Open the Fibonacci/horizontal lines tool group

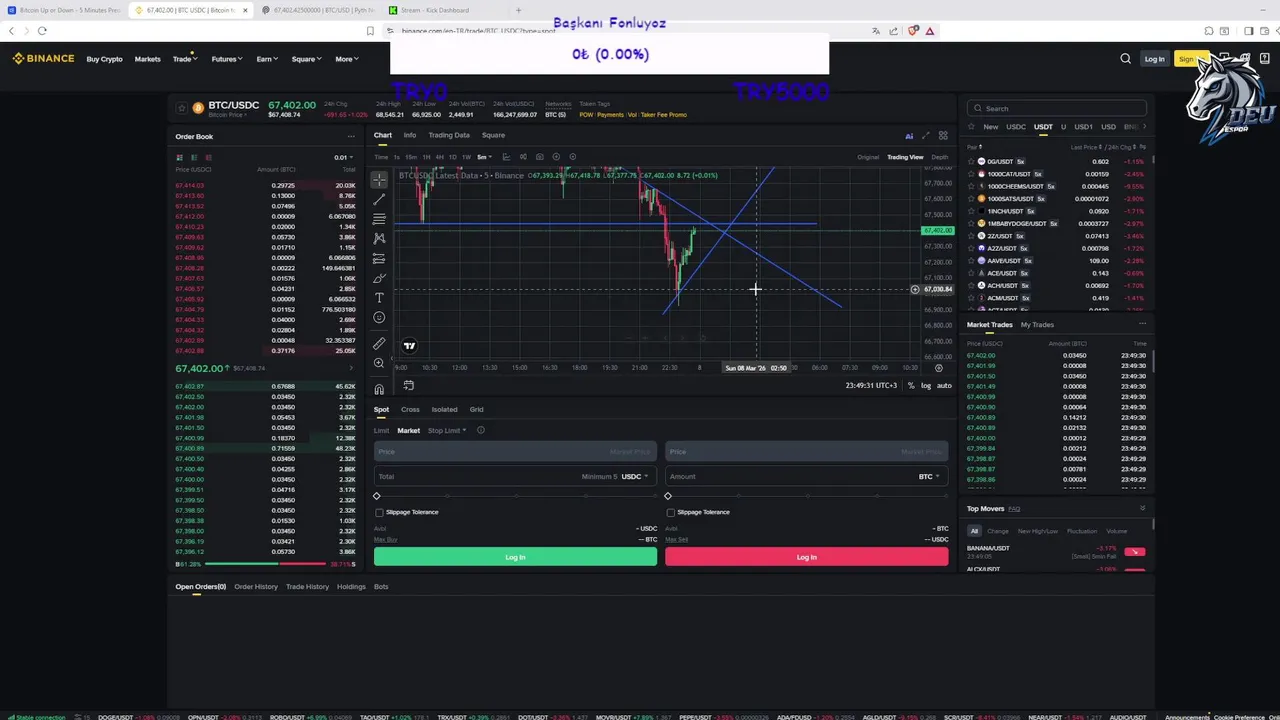[379, 219]
